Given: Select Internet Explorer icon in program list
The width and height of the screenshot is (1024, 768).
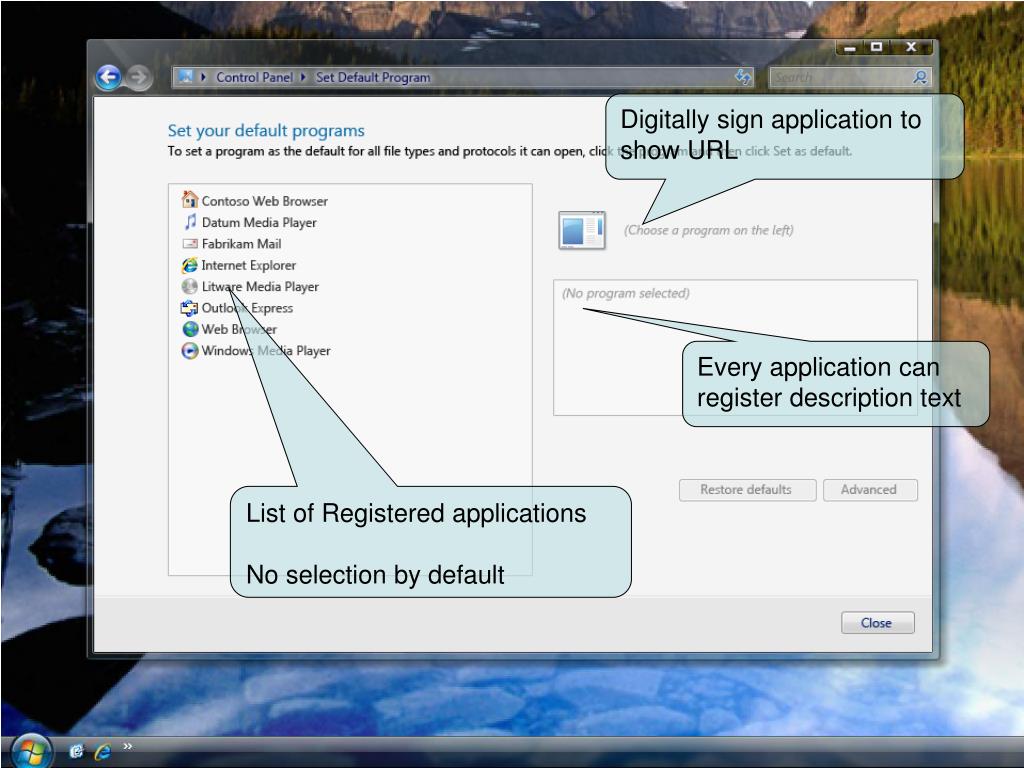Looking at the screenshot, I should (189, 265).
